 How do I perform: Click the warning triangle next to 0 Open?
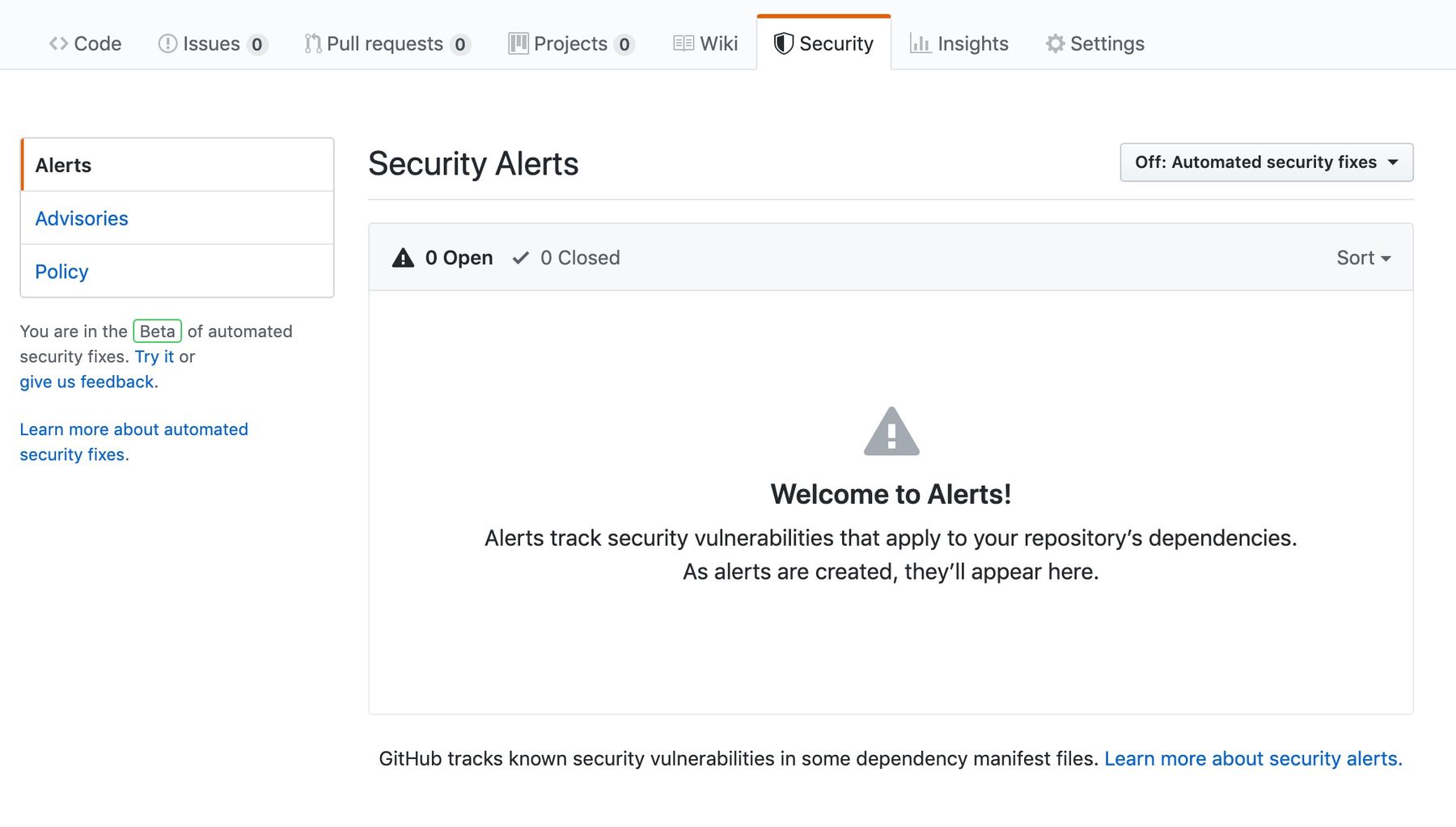[x=404, y=257]
